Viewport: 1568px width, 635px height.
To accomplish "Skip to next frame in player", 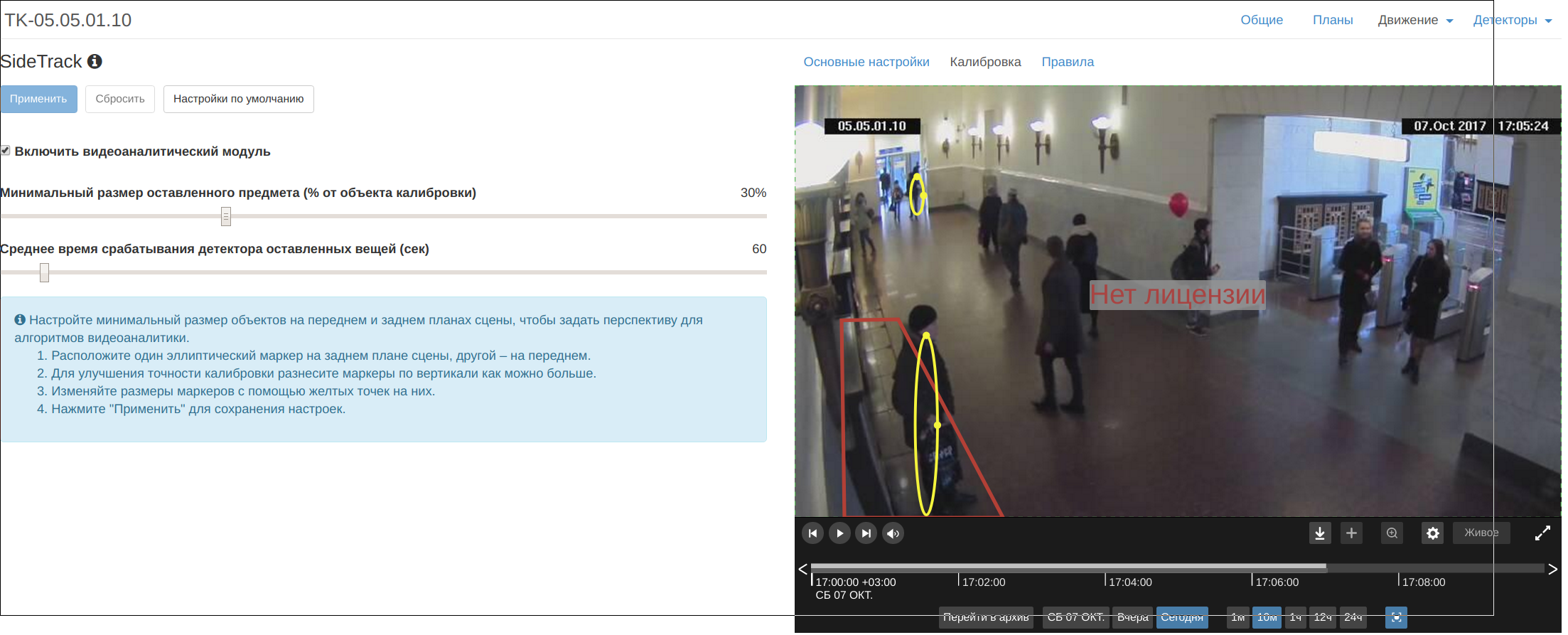I will 866,533.
